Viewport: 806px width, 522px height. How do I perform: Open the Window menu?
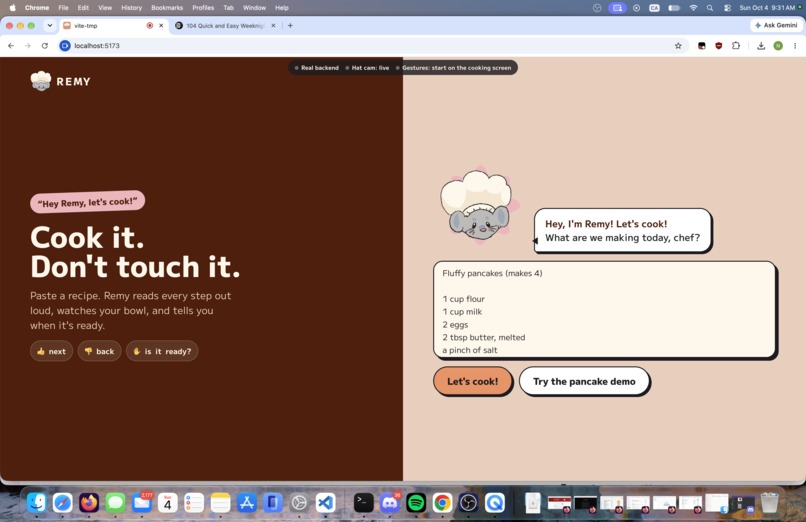[x=254, y=8]
